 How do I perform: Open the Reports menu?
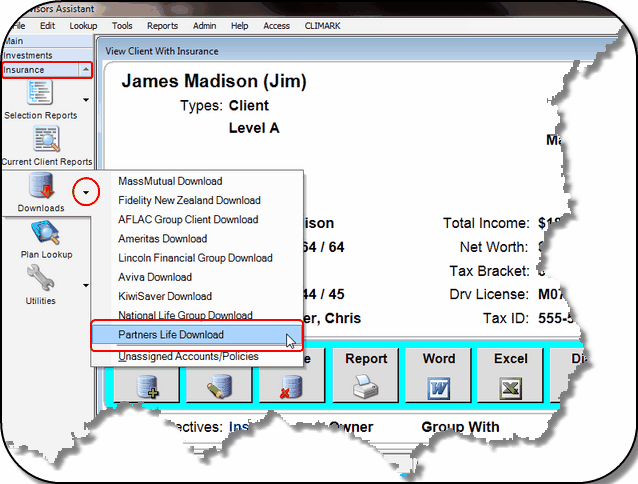162,24
